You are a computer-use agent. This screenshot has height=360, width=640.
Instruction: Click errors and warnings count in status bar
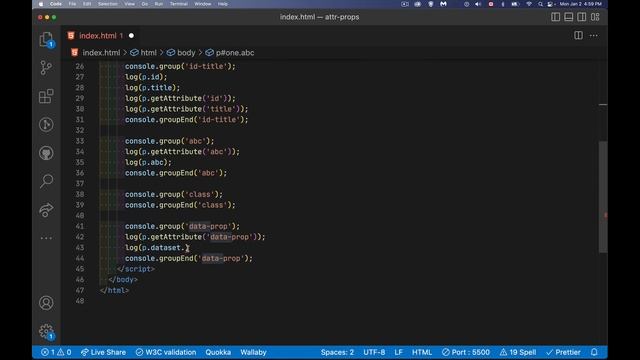(x=56, y=352)
